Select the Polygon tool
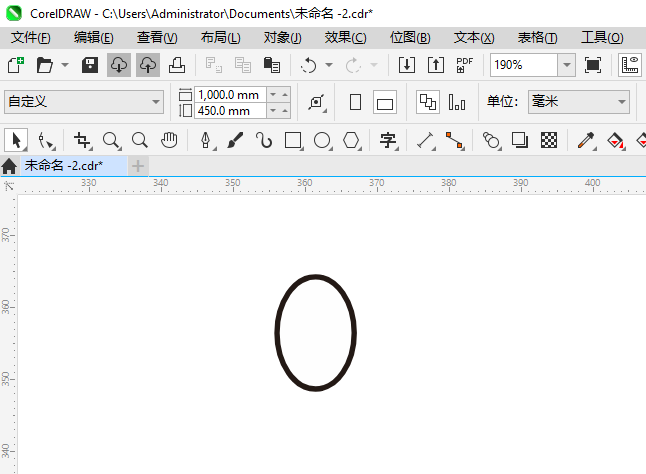Screen dimensions: 646x474 [351, 140]
